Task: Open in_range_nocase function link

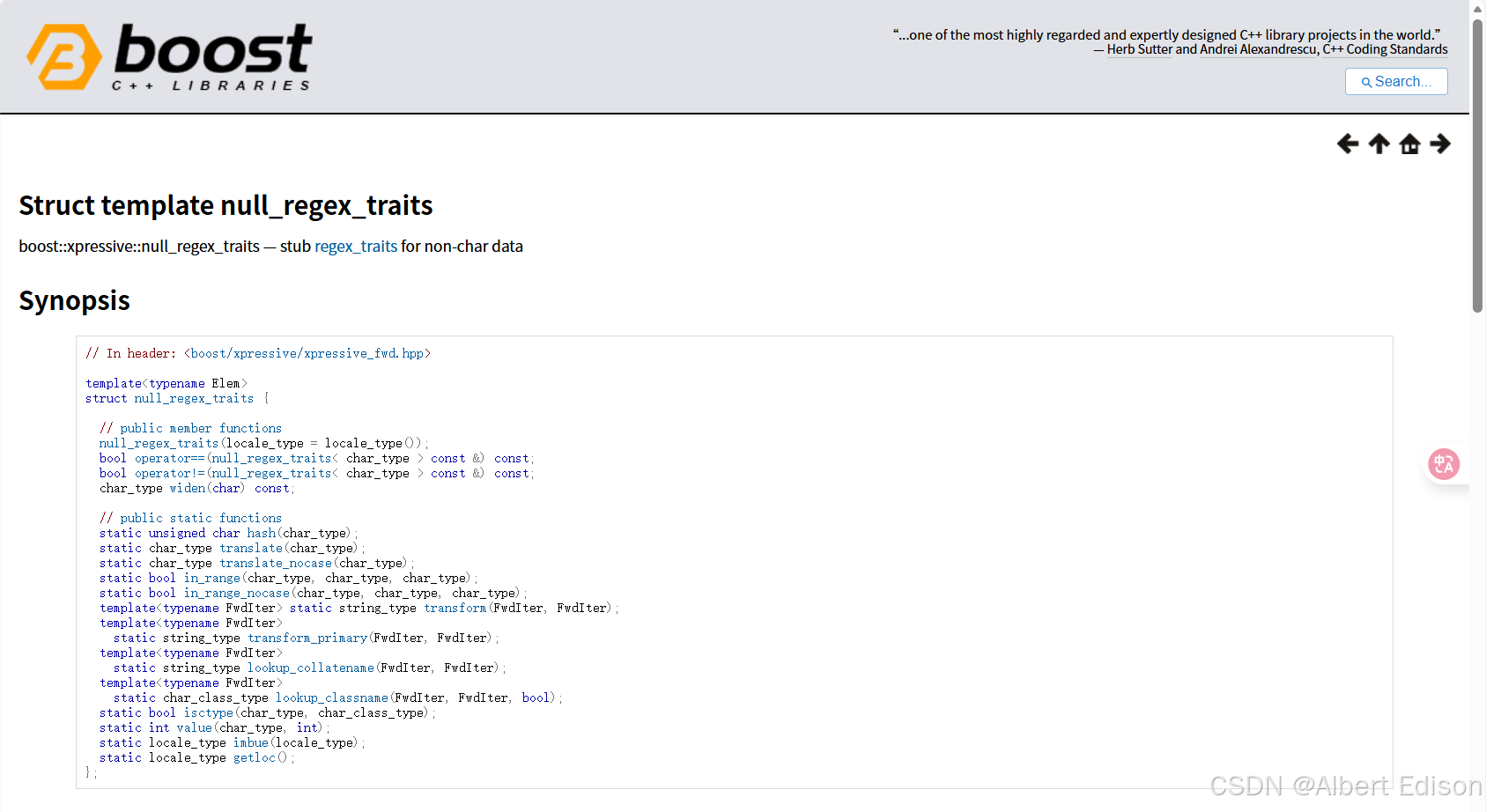Action: (236, 593)
